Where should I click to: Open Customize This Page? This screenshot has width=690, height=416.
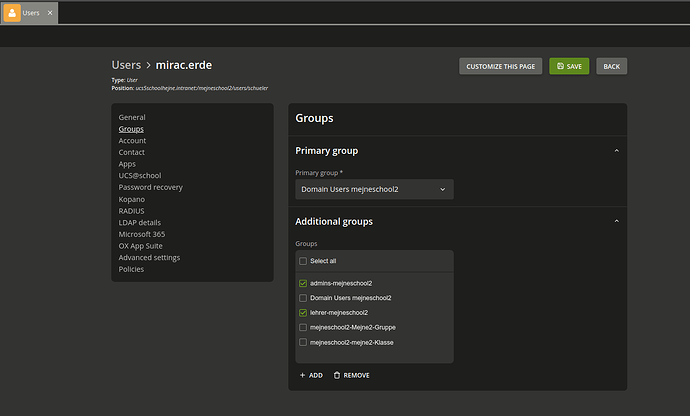tap(500, 66)
